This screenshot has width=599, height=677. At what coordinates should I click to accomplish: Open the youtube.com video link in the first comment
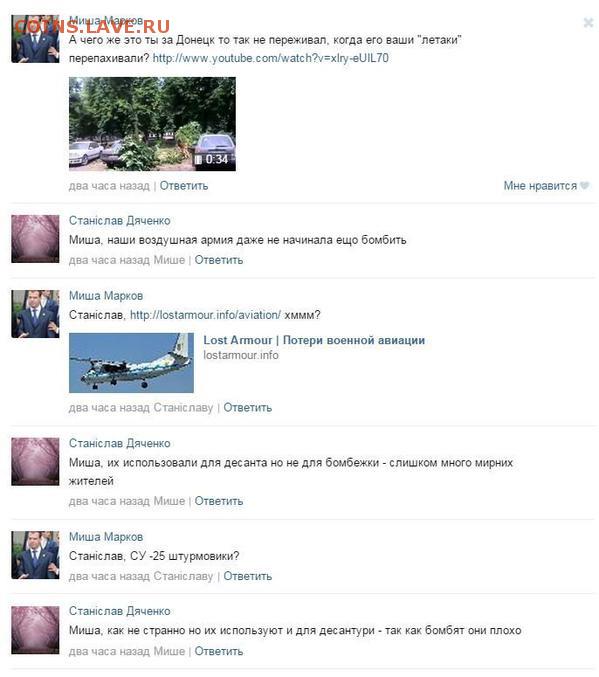point(270,58)
